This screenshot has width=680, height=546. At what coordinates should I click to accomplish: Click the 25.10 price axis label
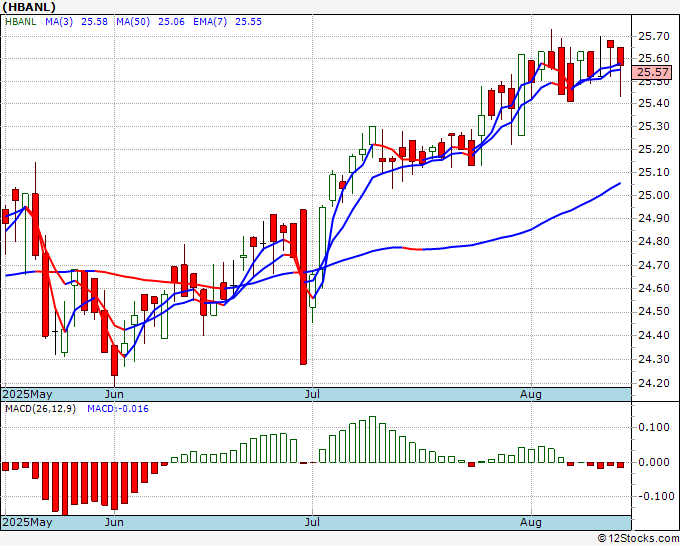(x=654, y=173)
